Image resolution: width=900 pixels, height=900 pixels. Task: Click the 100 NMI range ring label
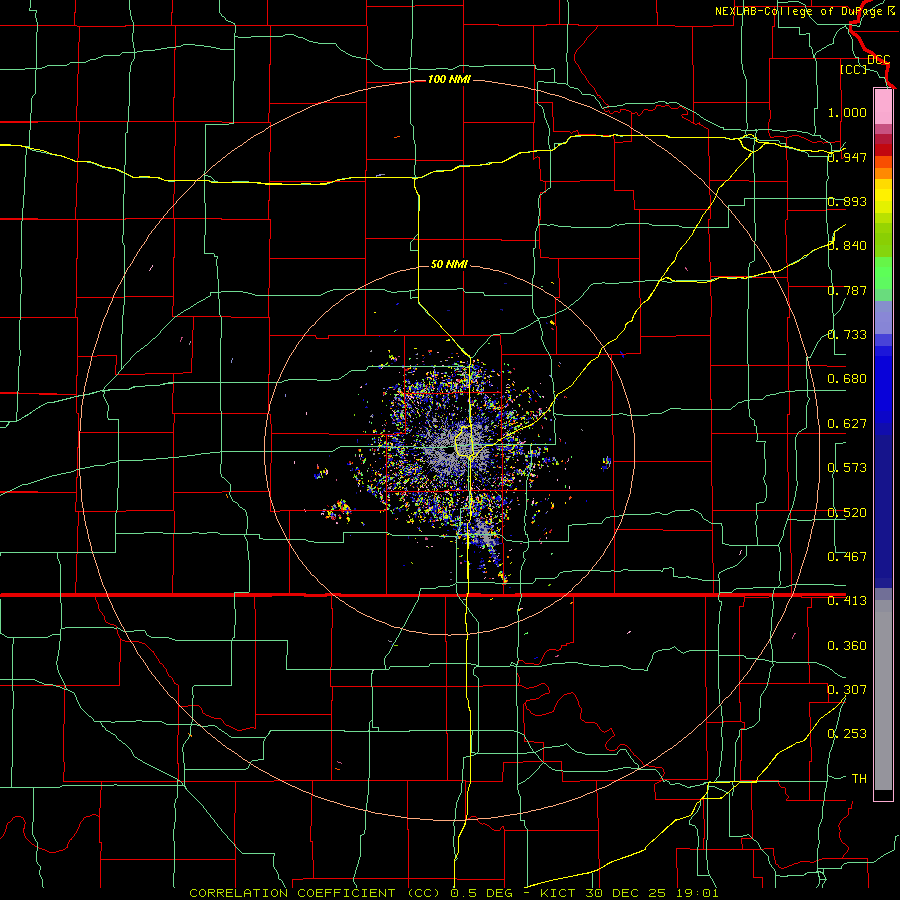click(x=449, y=79)
